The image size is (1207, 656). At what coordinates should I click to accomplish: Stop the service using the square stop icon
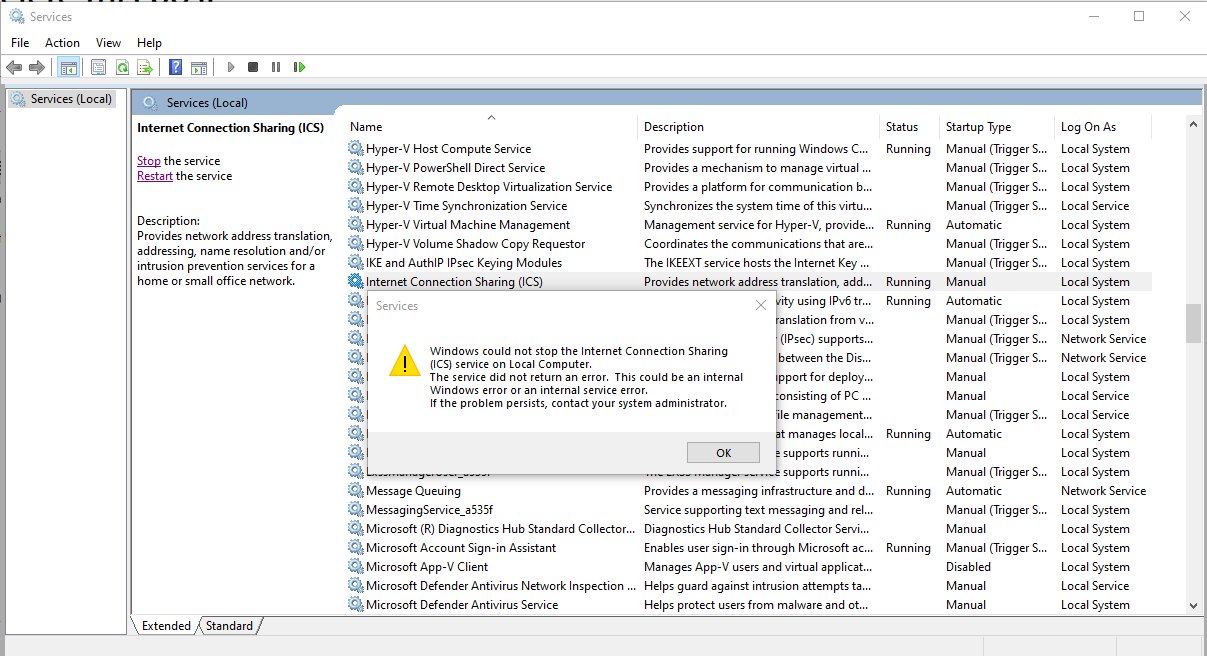[253, 67]
